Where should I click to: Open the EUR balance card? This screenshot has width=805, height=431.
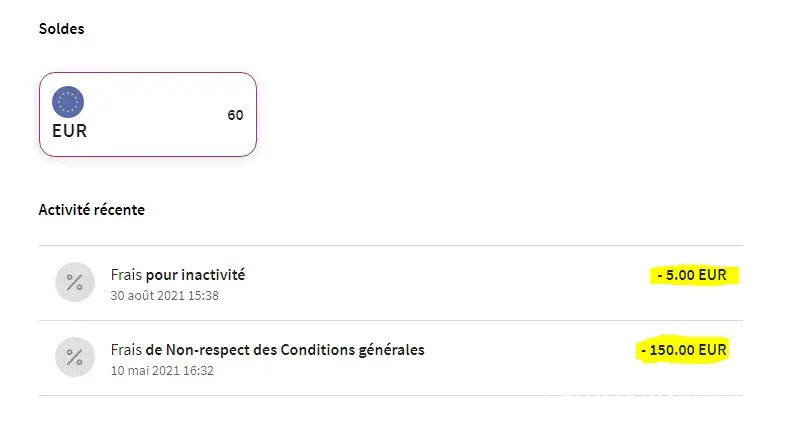click(148, 114)
